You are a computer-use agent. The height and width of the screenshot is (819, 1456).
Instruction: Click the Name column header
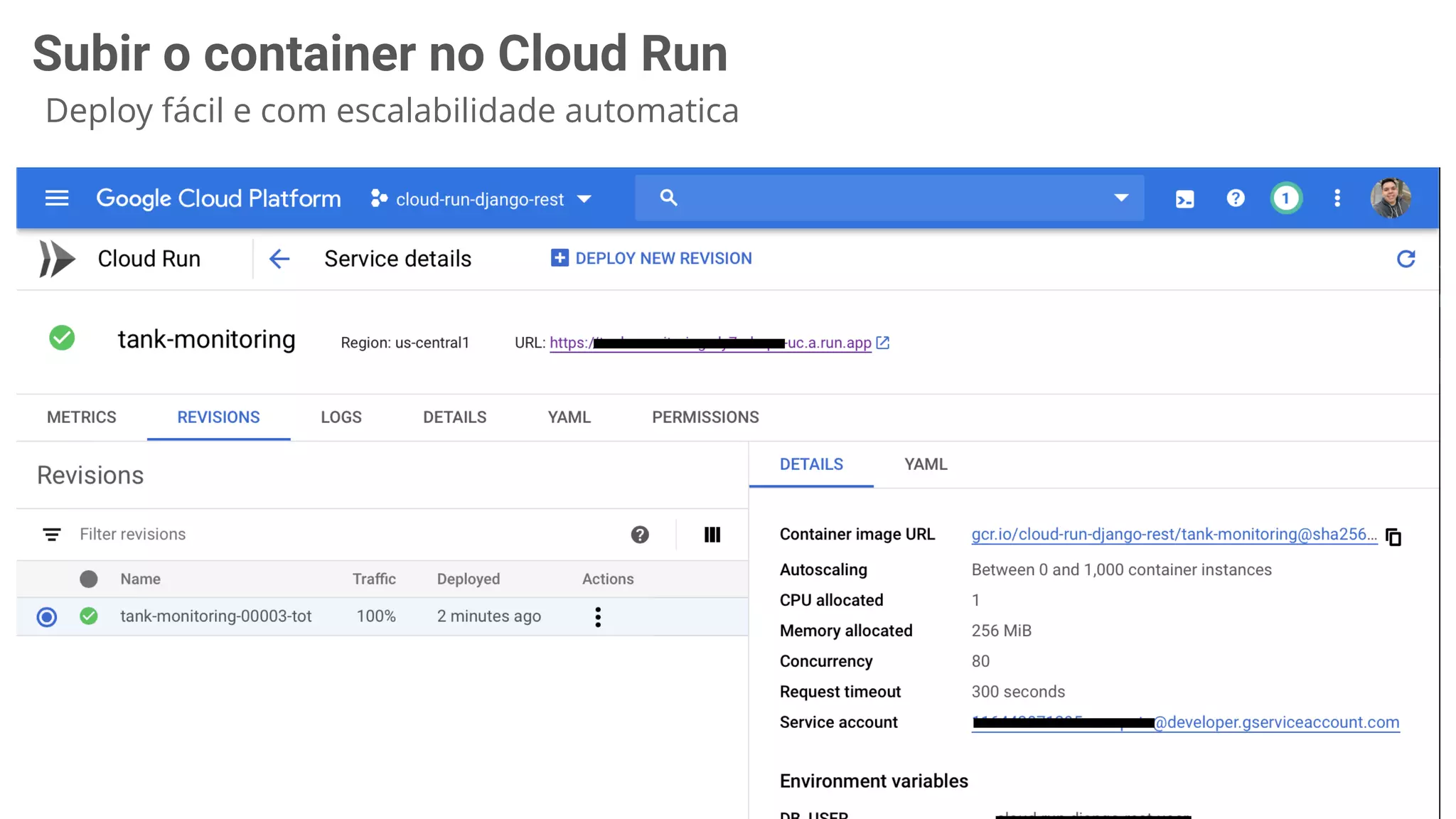pos(140,579)
